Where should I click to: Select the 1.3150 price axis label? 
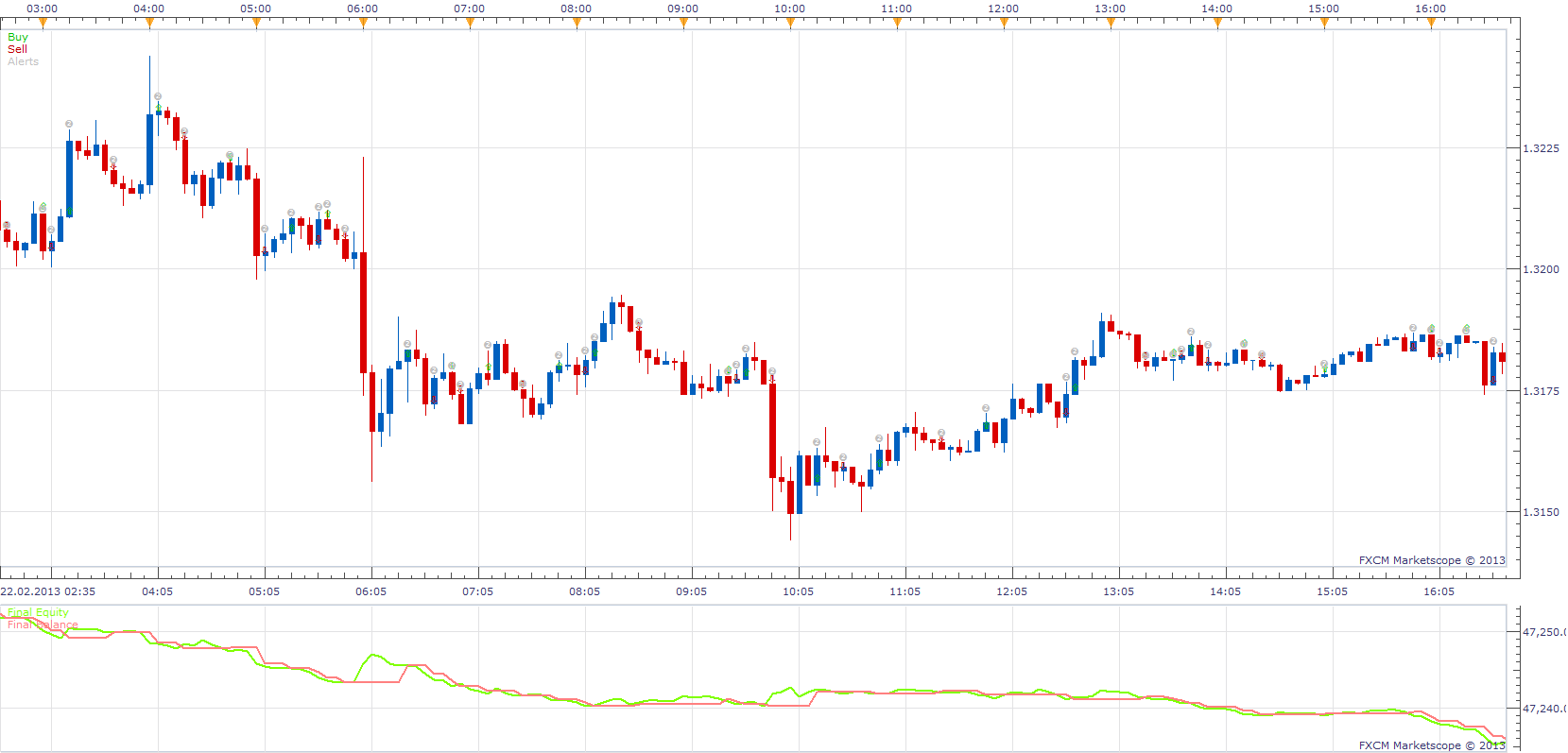[x=1542, y=512]
